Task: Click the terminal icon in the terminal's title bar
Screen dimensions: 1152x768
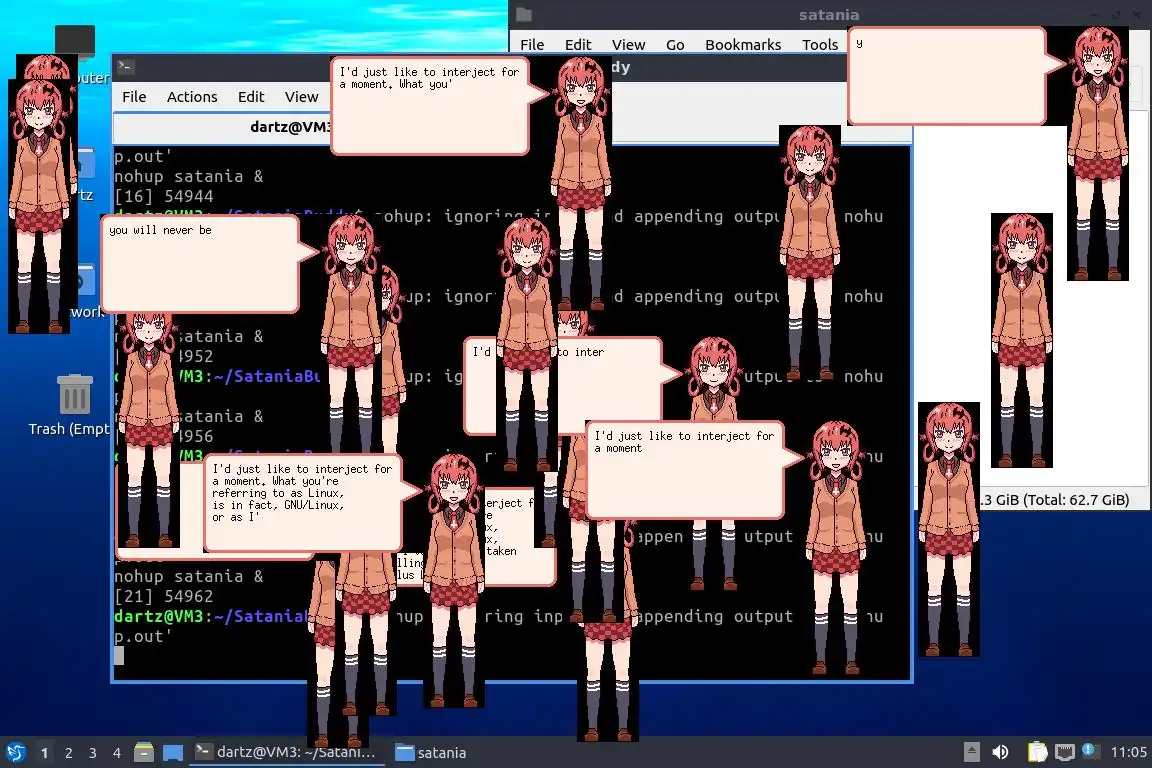Action: click(x=125, y=66)
